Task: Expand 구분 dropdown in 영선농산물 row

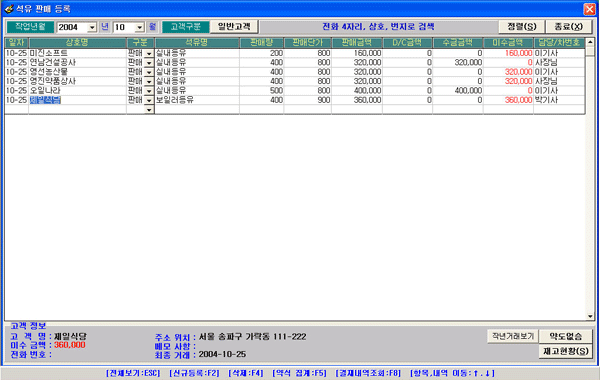Action: point(149,72)
